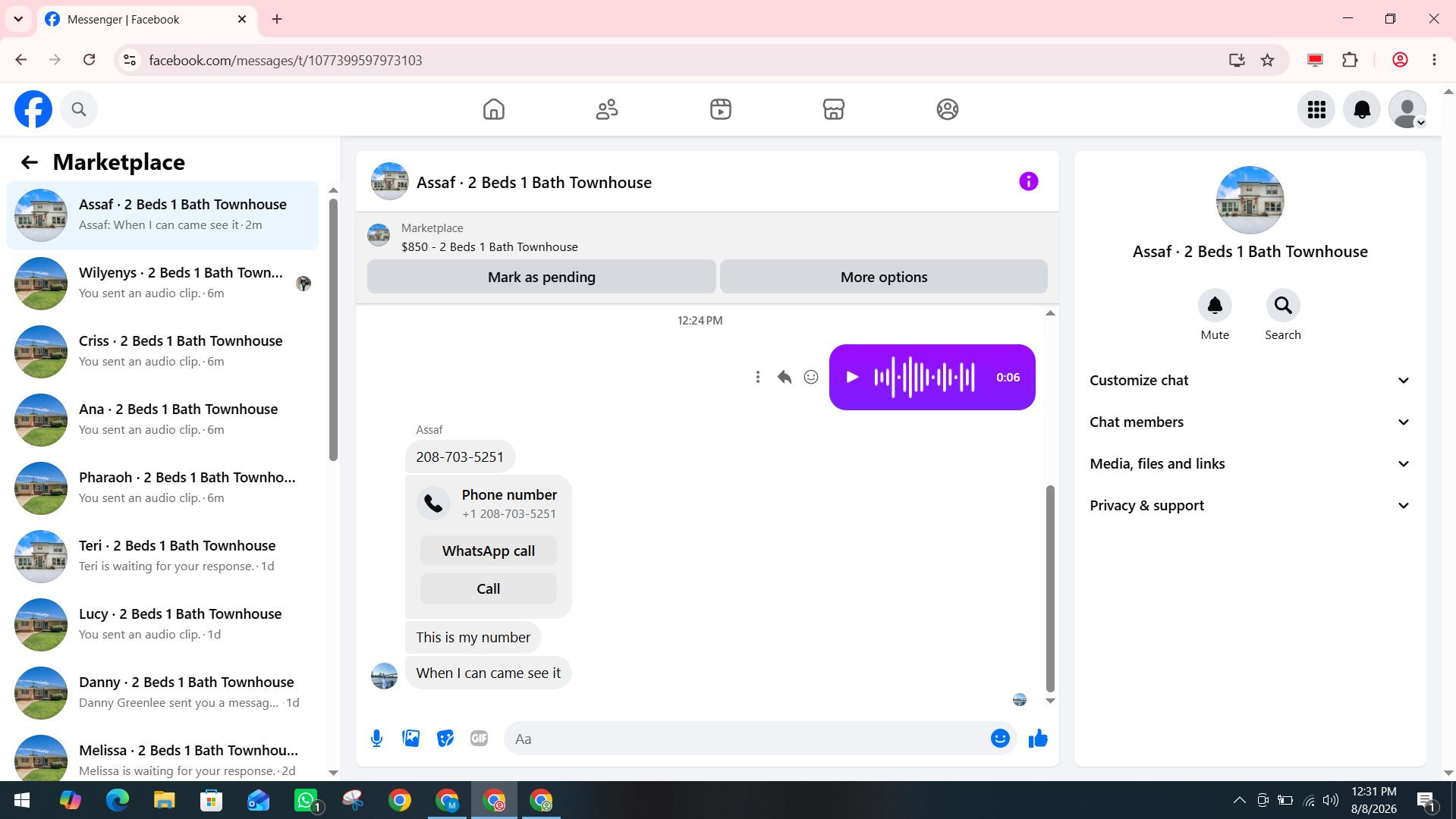Search in conversation from right panel
Viewport: 1456px width, 819px height.
pyautogui.click(x=1283, y=306)
